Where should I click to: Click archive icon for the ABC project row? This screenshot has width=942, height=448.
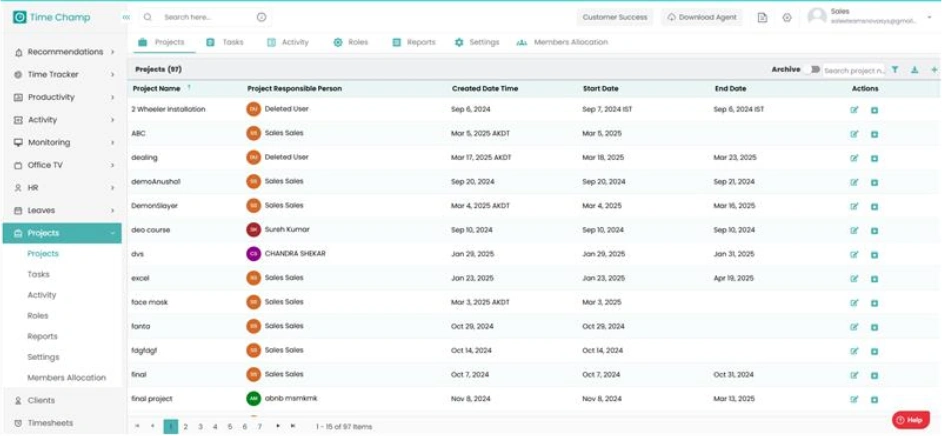(x=874, y=134)
